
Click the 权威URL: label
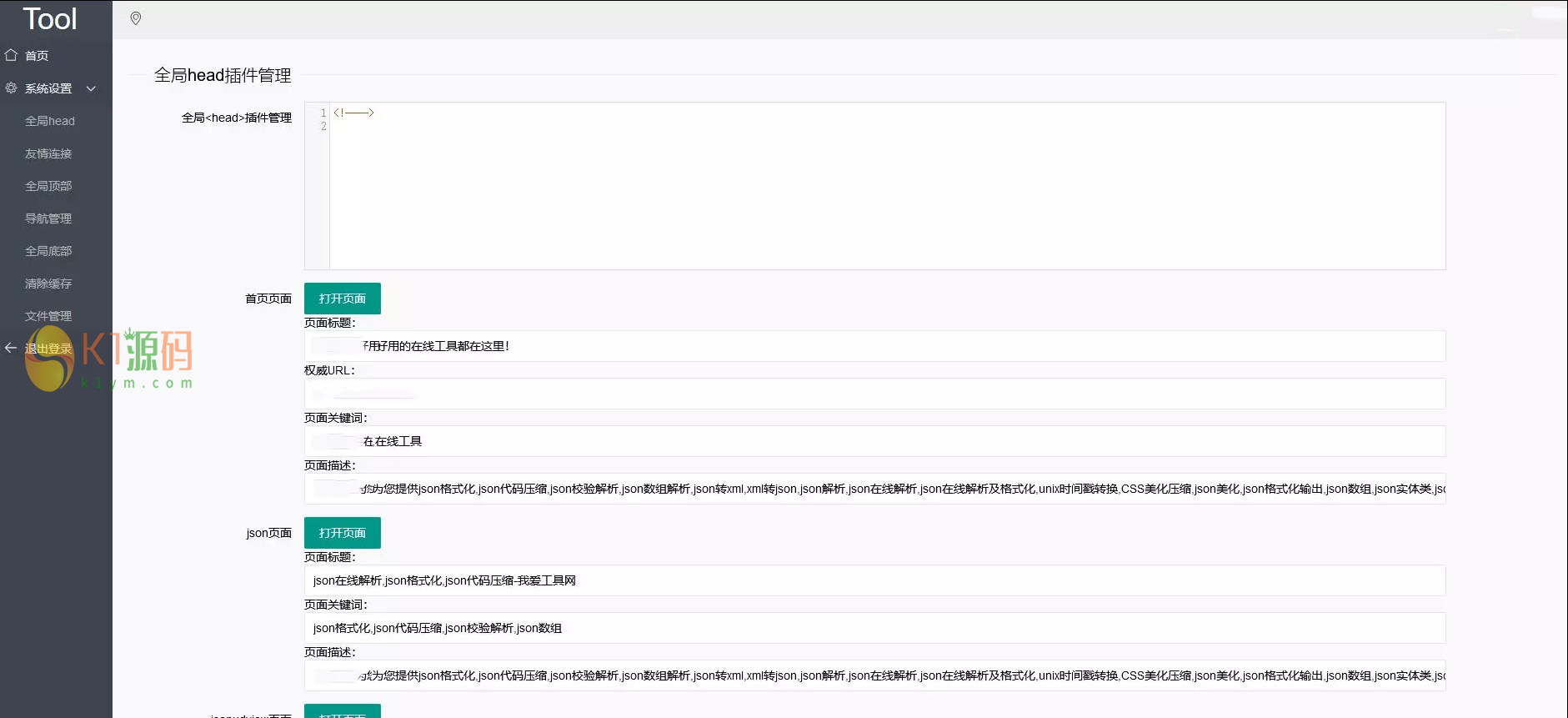click(x=329, y=370)
